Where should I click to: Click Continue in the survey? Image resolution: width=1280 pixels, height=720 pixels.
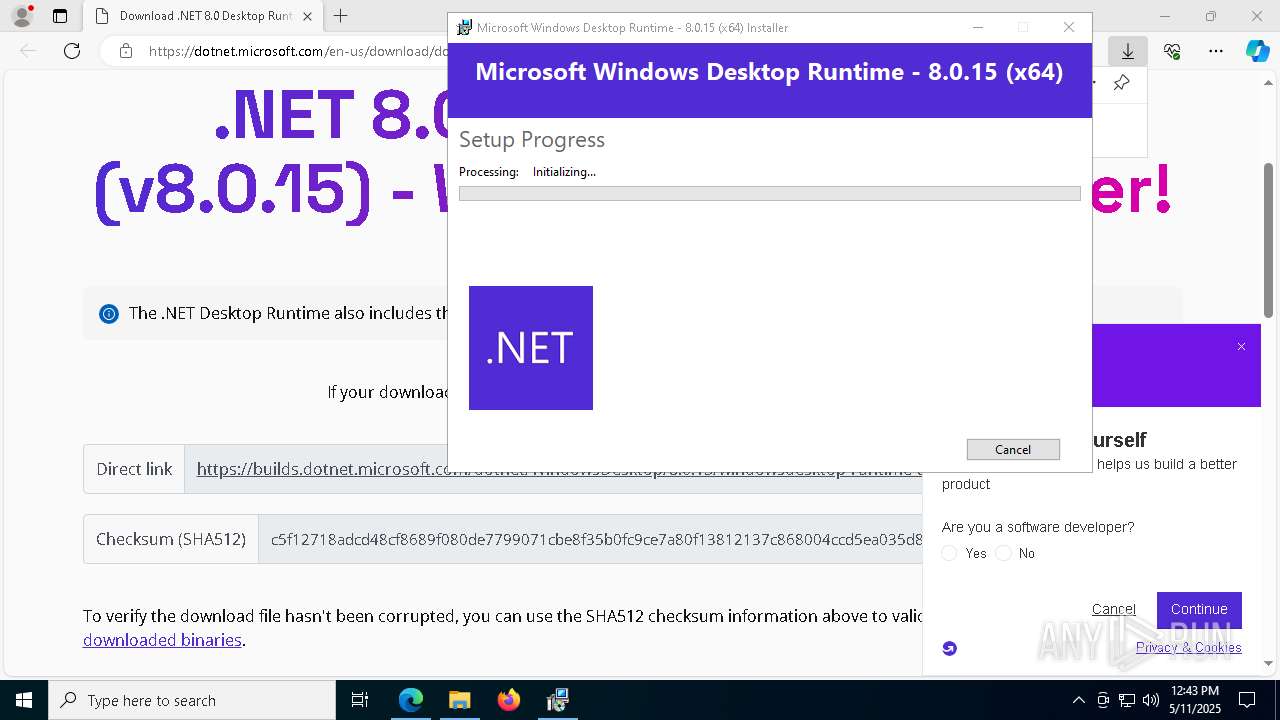point(1199,609)
